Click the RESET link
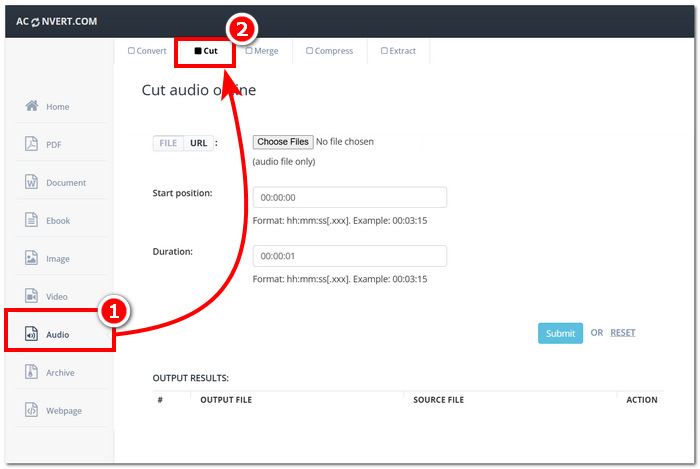The width and height of the screenshot is (700, 469). pyautogui.click(x=623, y=333)
